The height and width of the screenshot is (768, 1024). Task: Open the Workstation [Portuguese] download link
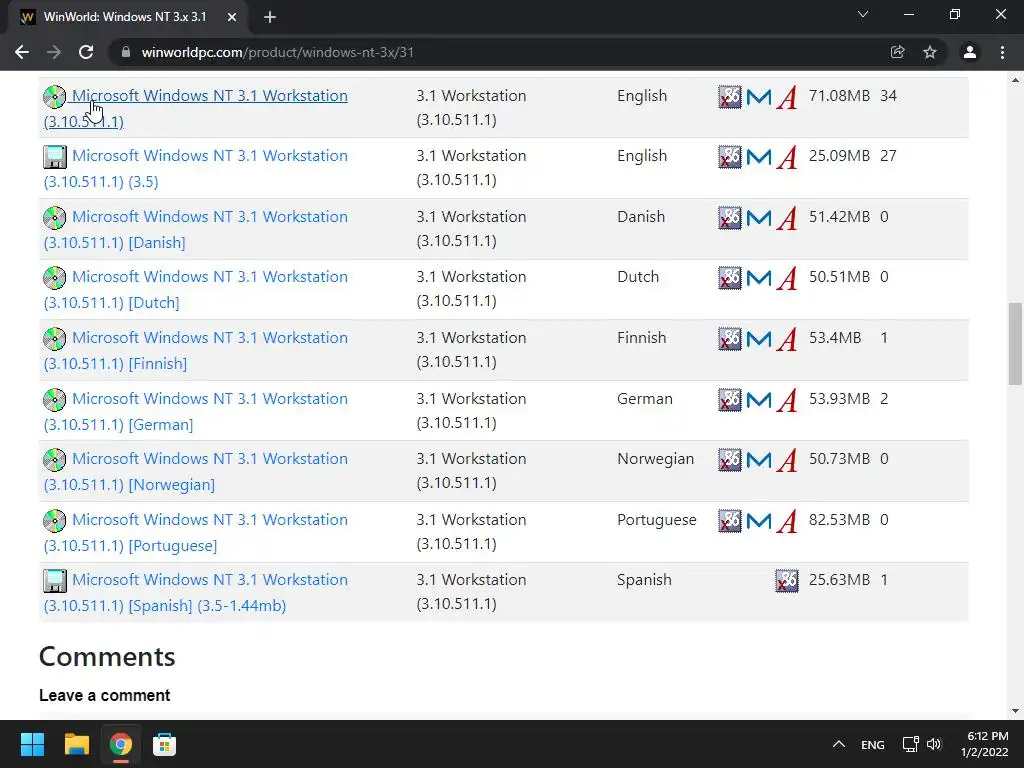coord(195,532)
